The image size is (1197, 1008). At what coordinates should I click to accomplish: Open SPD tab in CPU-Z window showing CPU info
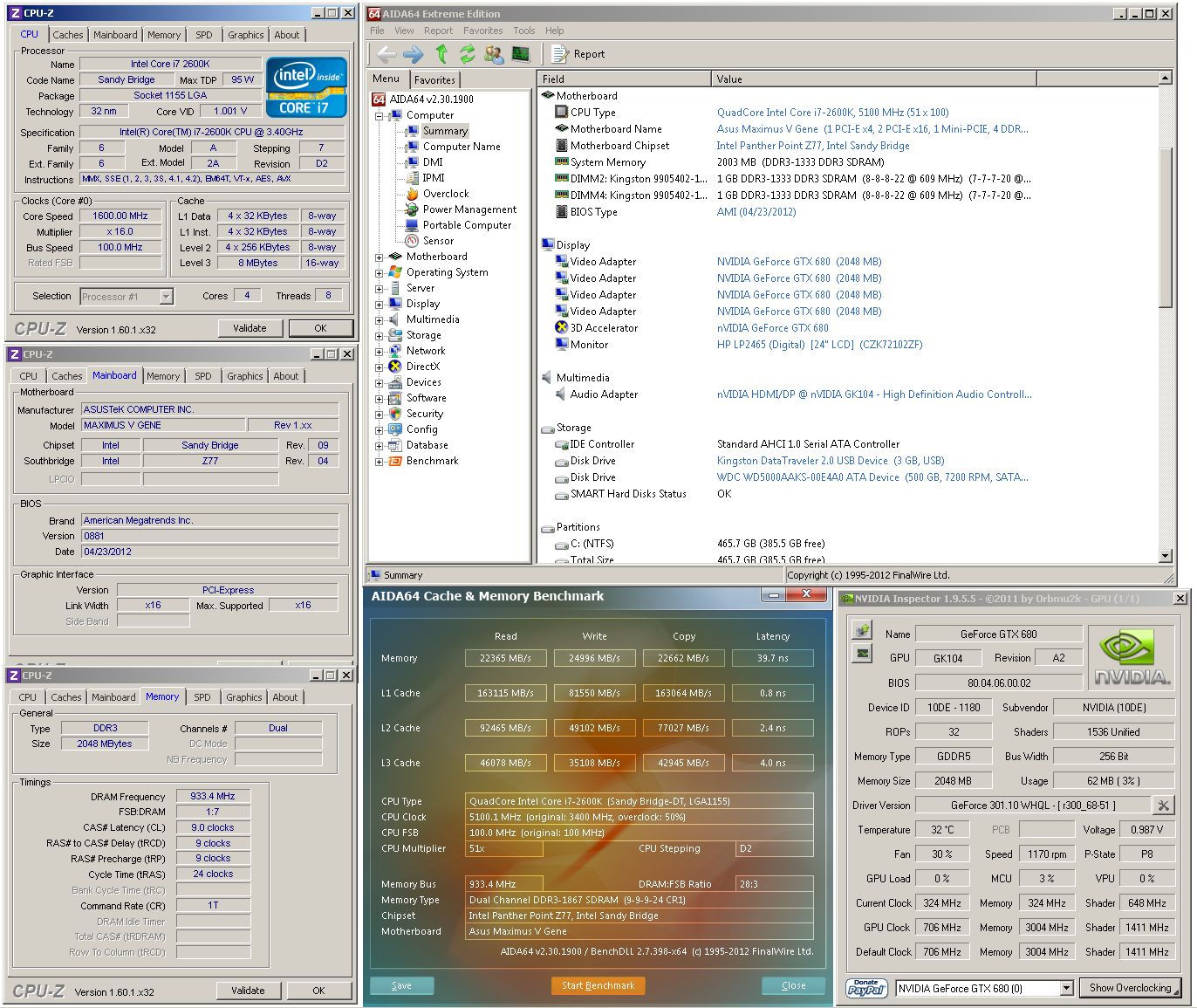coord(203,35)
